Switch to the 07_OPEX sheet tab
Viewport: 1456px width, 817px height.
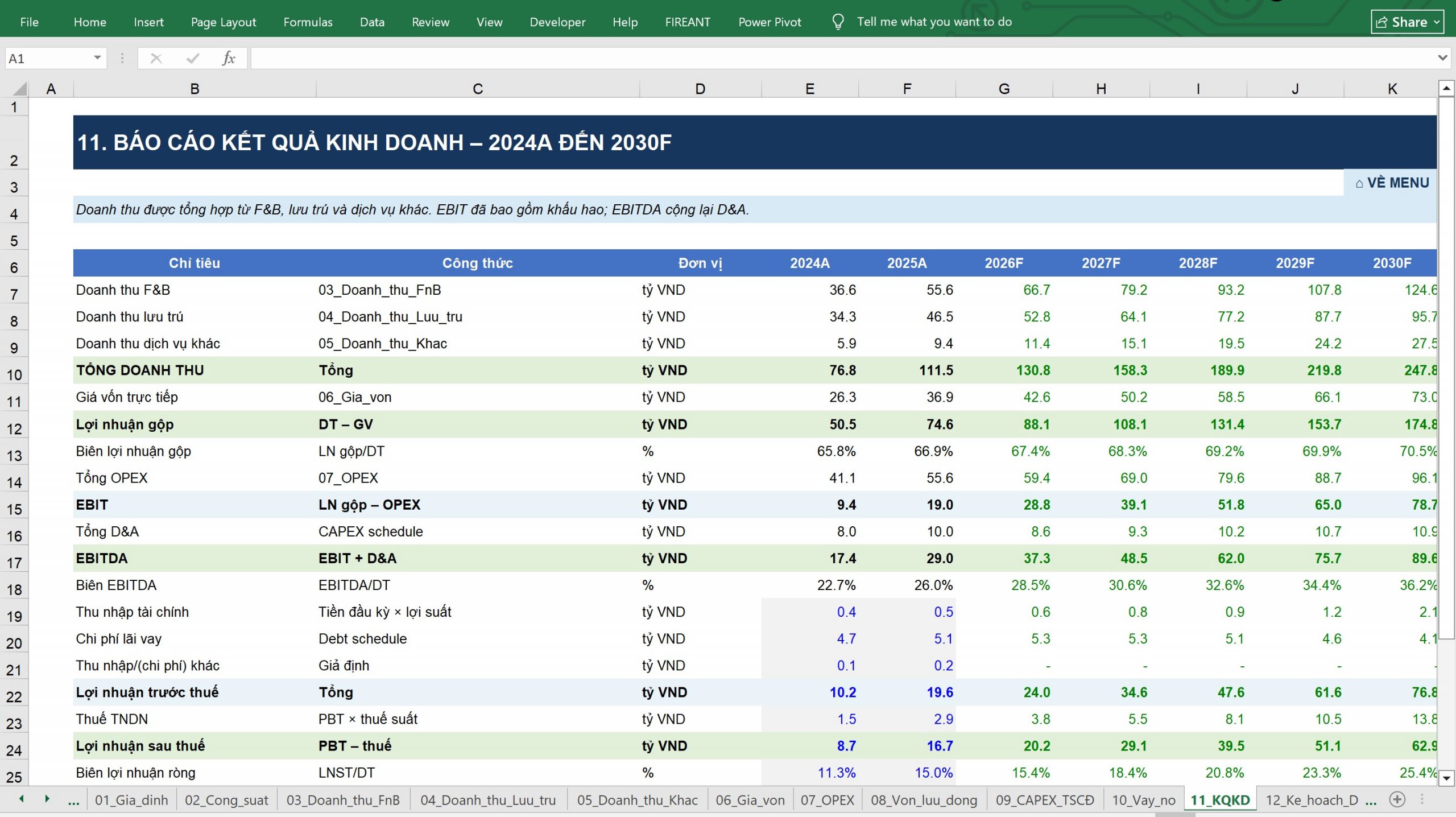(x=828, y=800)
